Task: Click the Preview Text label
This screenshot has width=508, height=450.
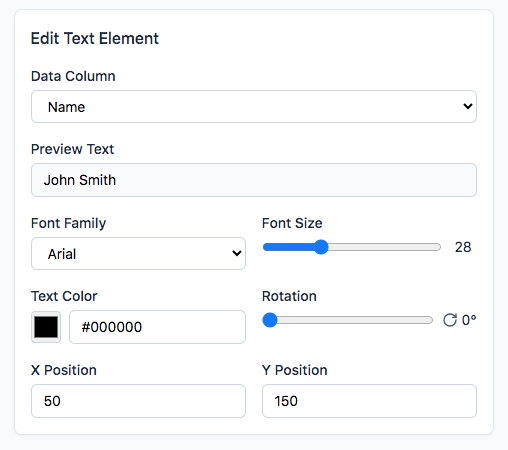Action: [x=72, y=149]
